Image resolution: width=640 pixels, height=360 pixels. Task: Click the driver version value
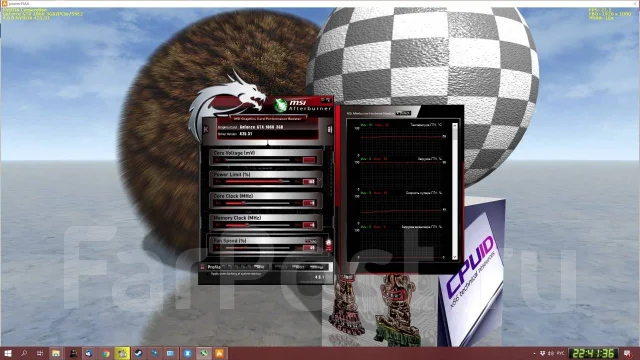pos(246,133)
